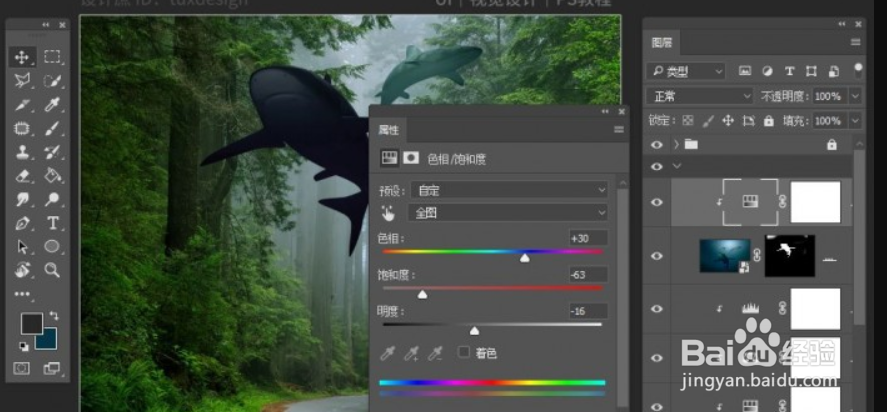Select the Eraser tool
Screen dimensions: 887x412
click(22, 175)
